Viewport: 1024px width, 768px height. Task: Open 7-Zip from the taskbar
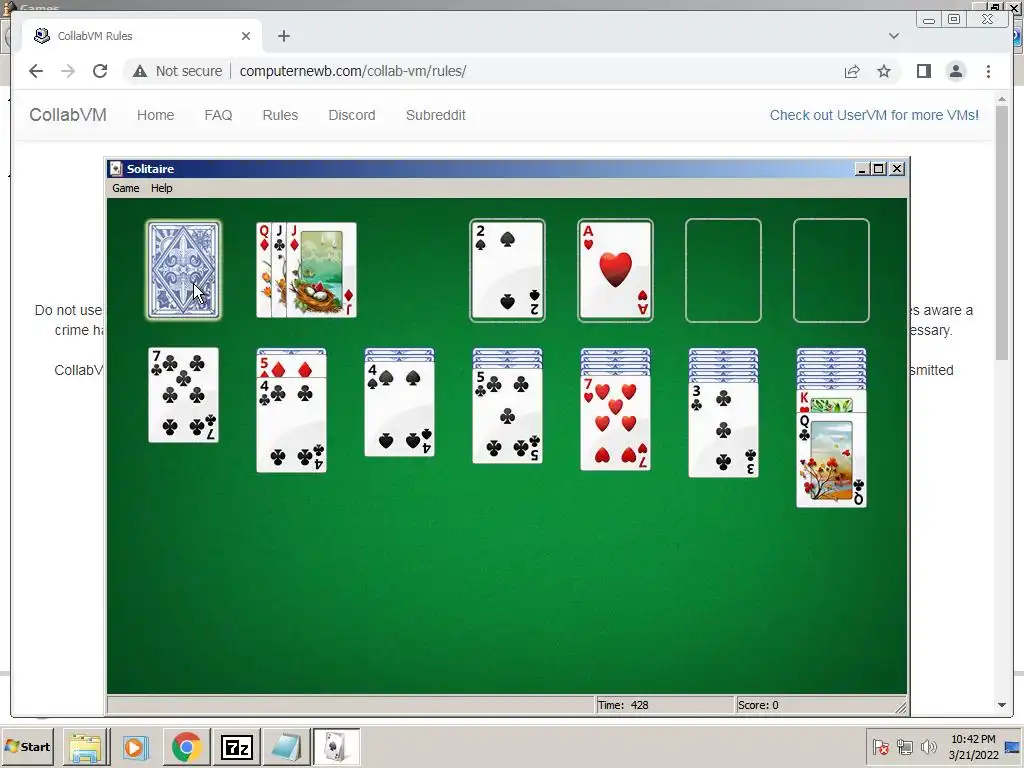(236, 747)
